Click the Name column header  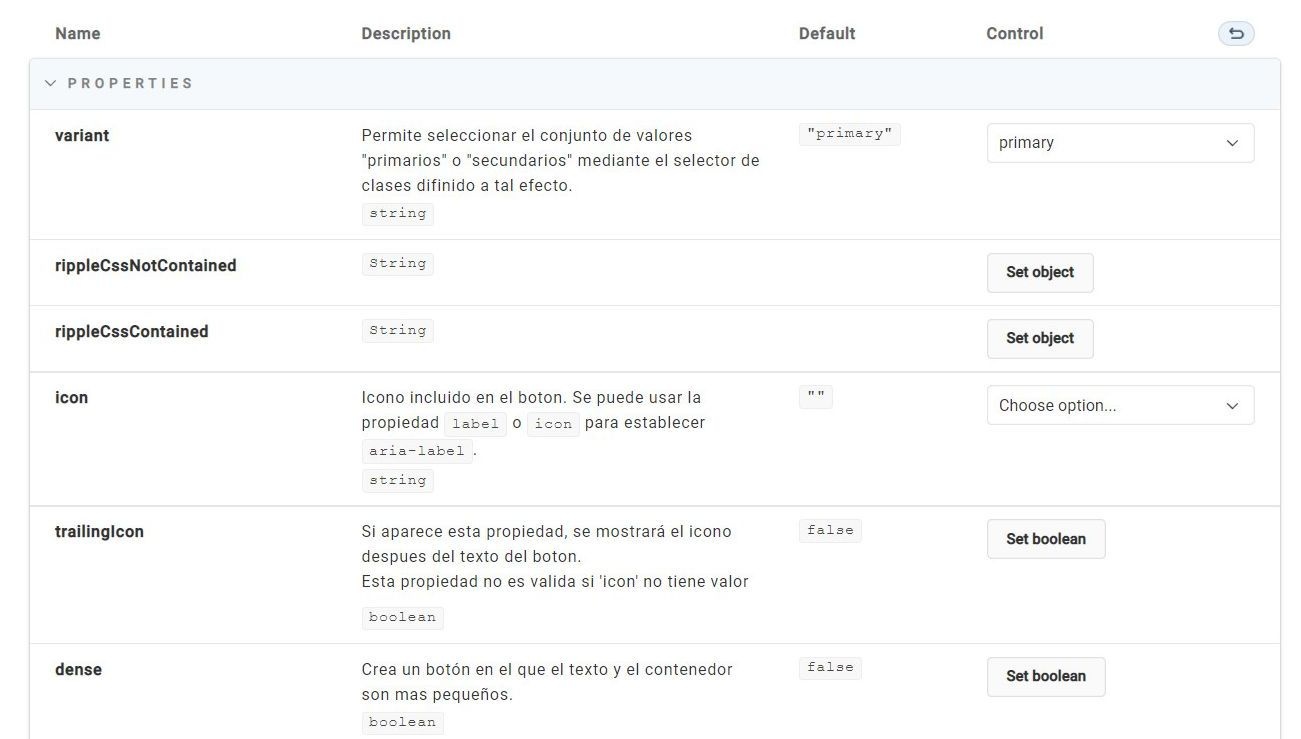point(78,34)
